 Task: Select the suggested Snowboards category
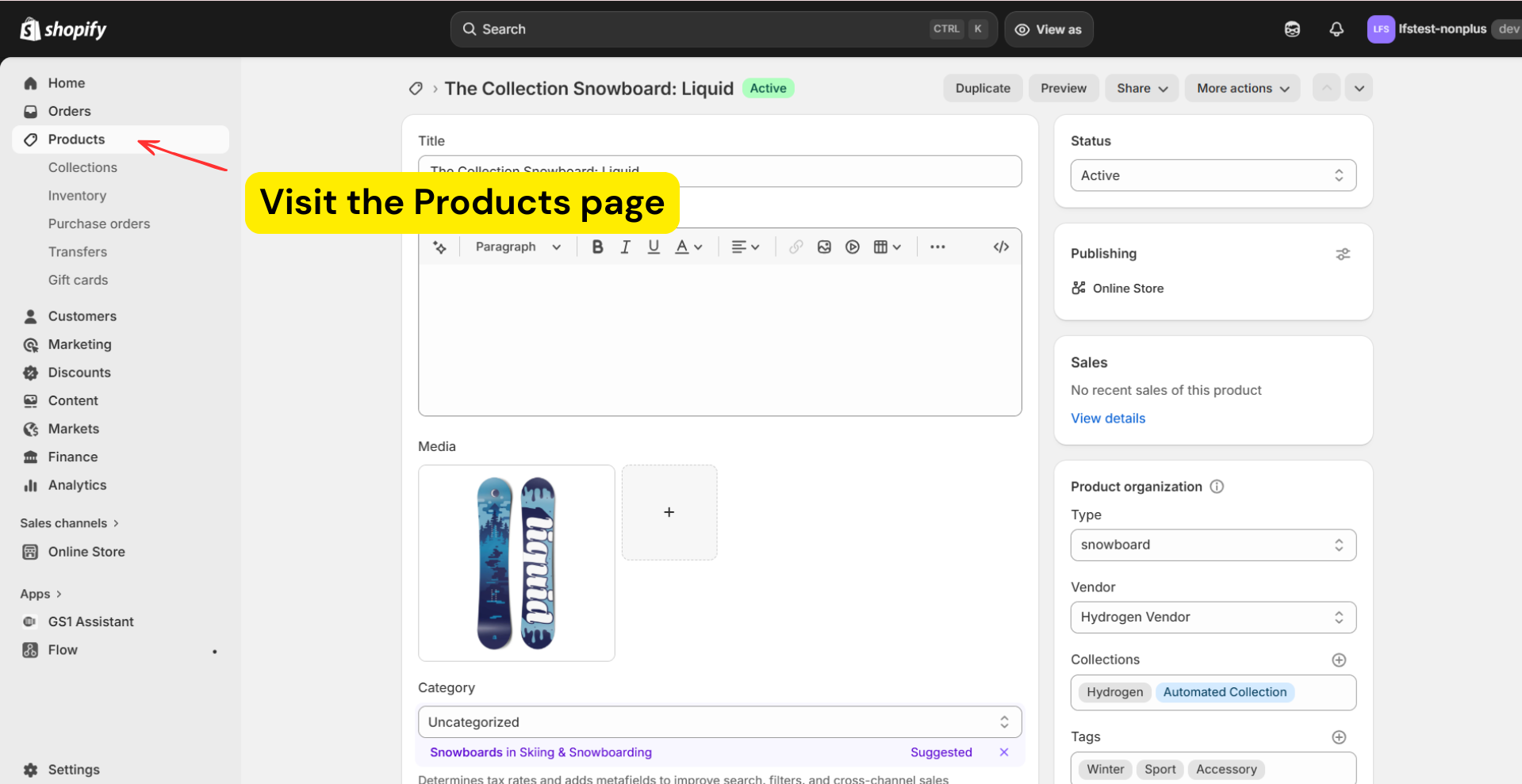click(x=541, y=752)
